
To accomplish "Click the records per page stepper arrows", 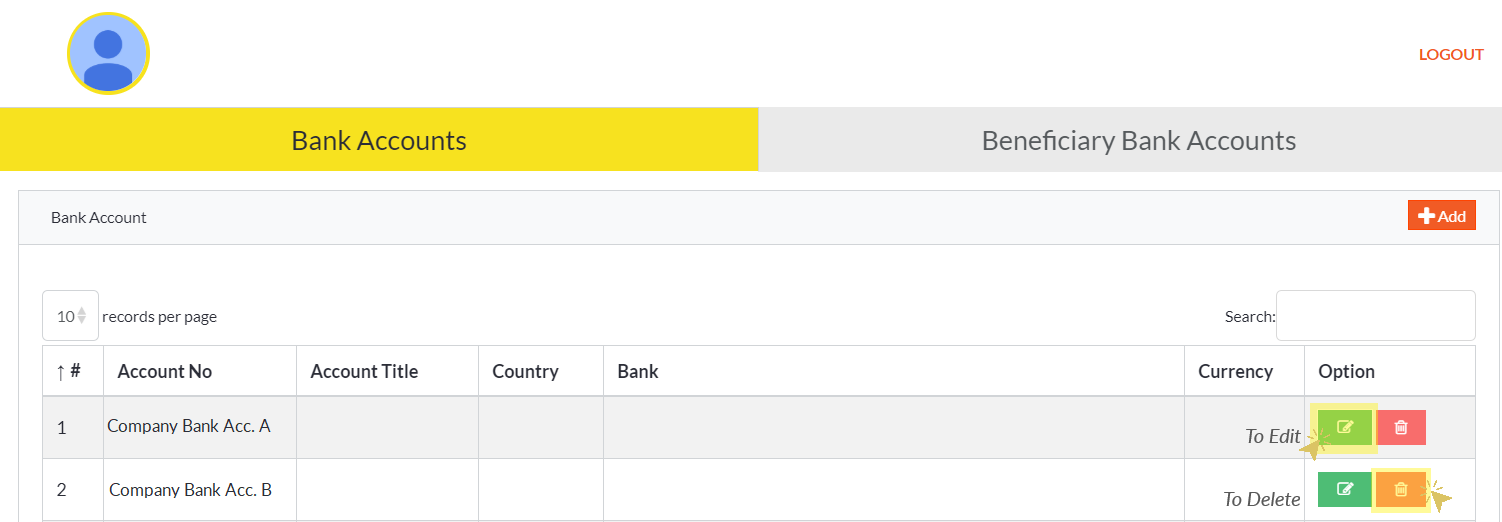I will [82, 316].
